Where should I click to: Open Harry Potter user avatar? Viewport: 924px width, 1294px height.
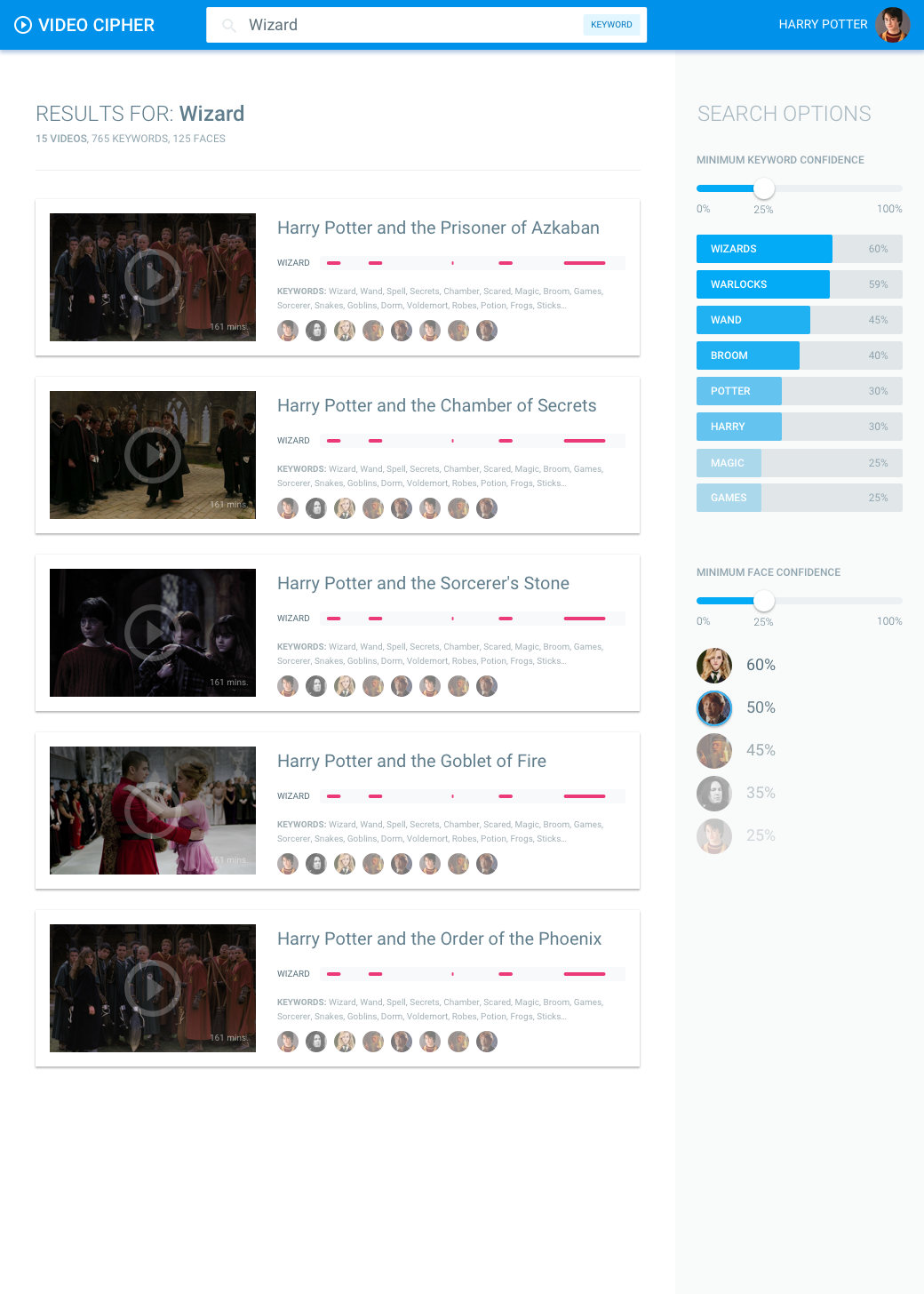point(892,25)
